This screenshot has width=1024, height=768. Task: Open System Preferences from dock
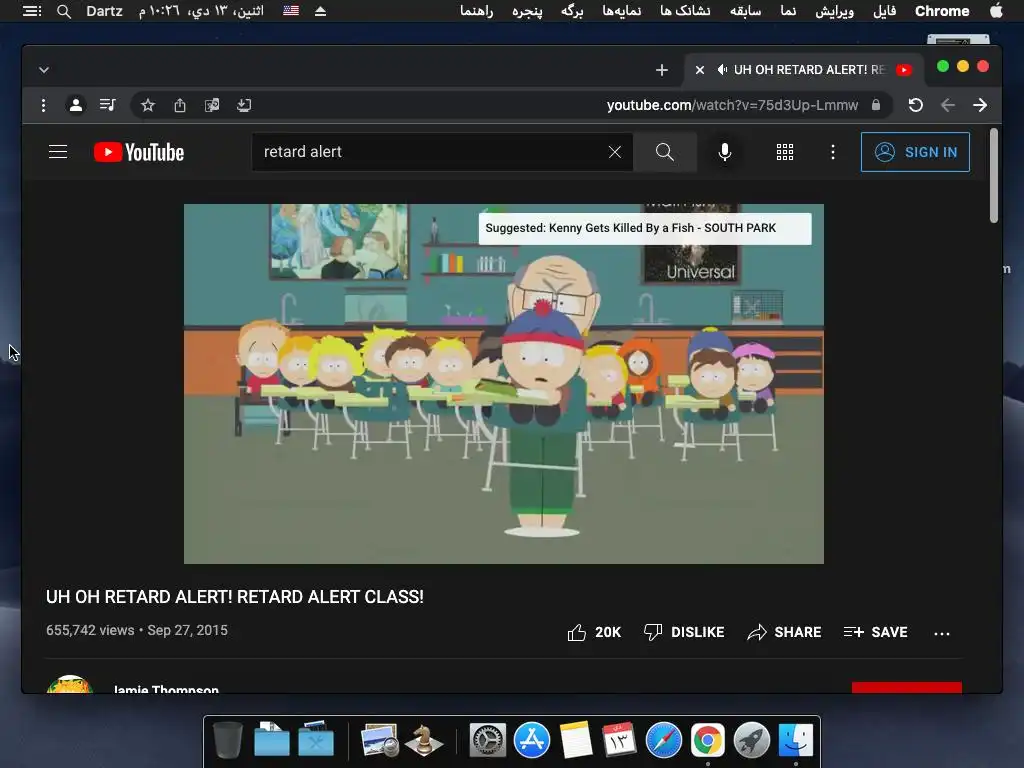(x=488, y=740)
